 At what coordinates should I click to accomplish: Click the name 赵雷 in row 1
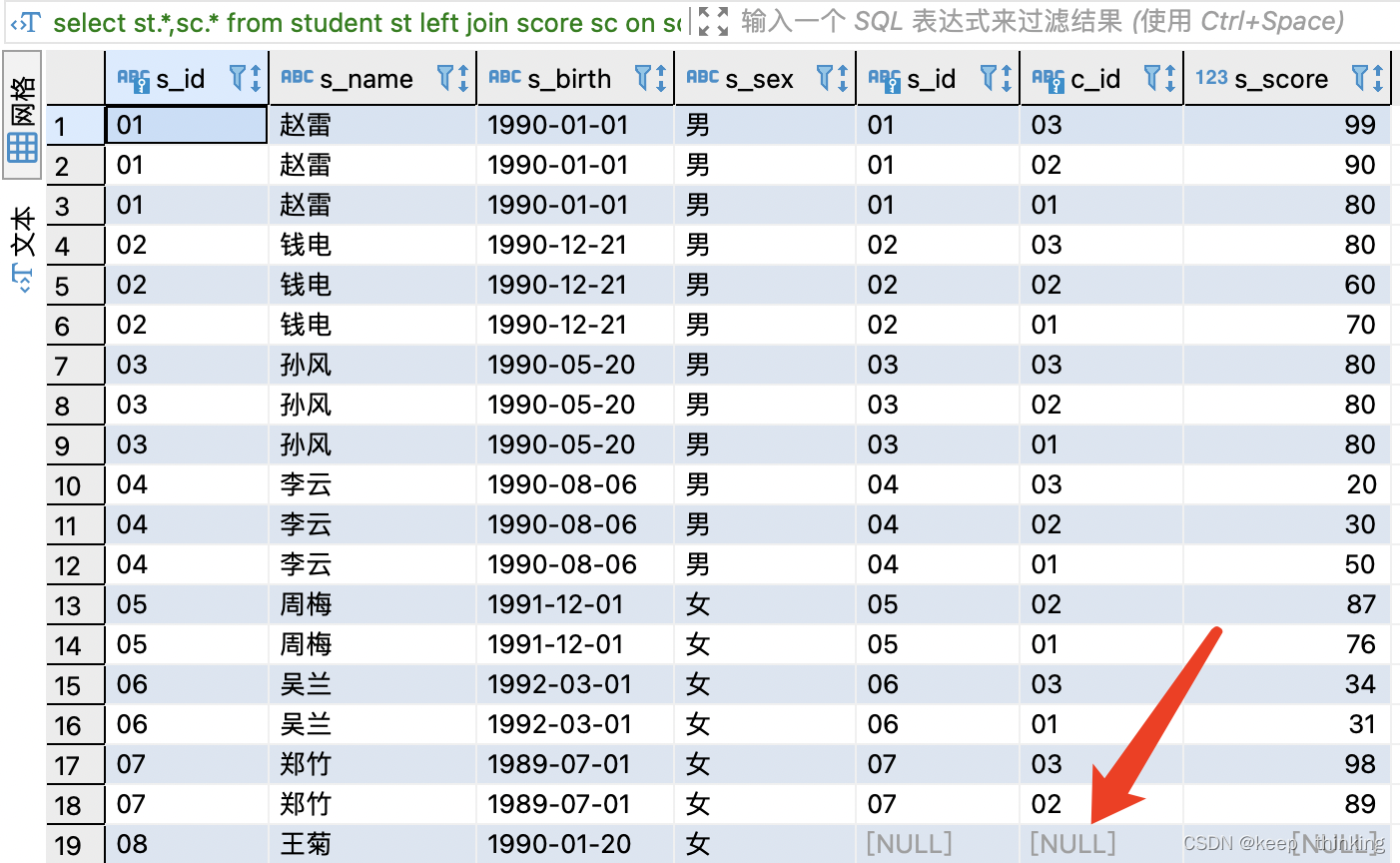point(306,125)
